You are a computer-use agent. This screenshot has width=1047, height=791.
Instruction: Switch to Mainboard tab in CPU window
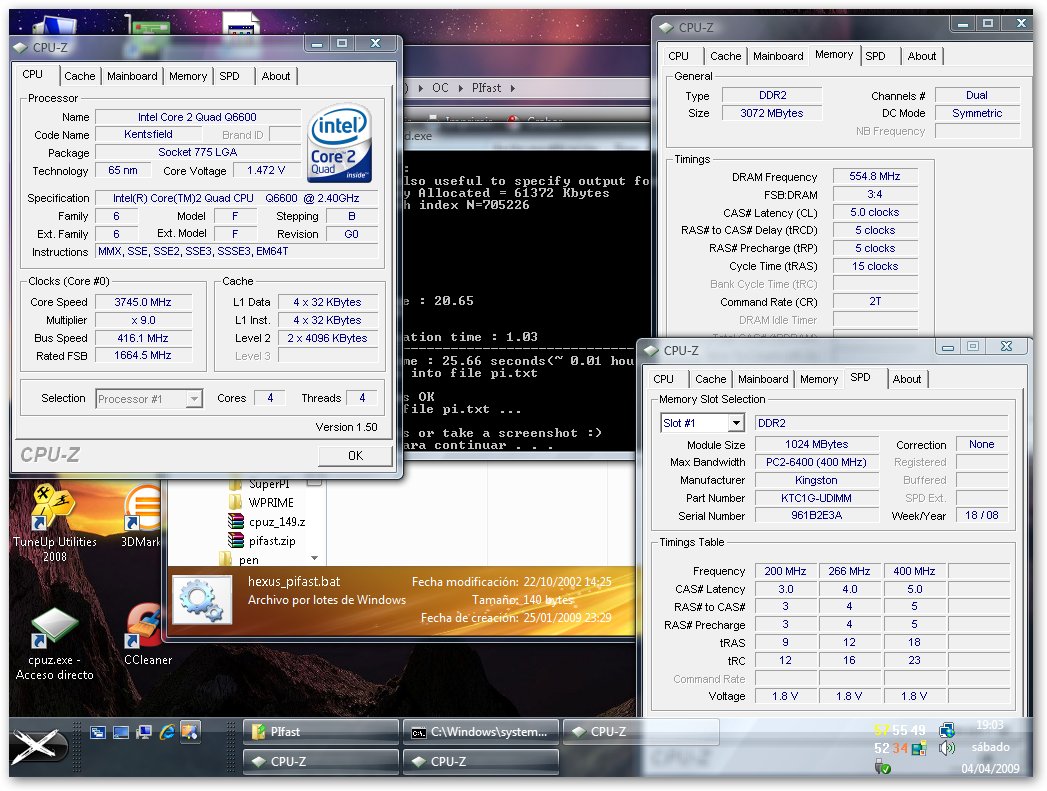[132, 76]
